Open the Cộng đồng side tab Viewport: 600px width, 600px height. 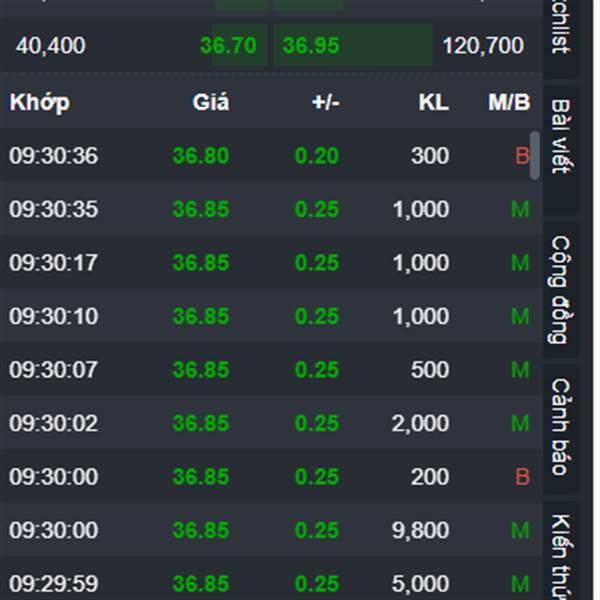coord(561,290)
